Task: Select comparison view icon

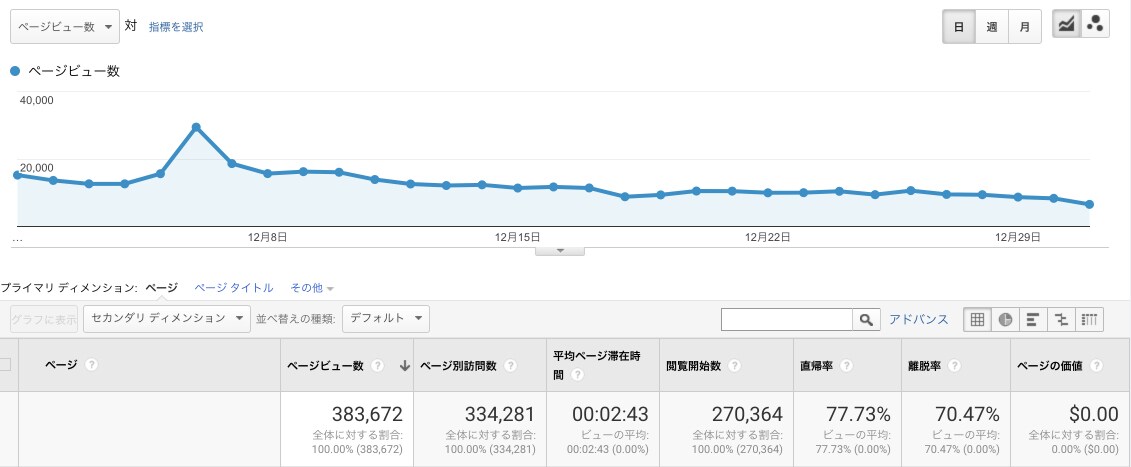Action: click(x=1061, y=319)
